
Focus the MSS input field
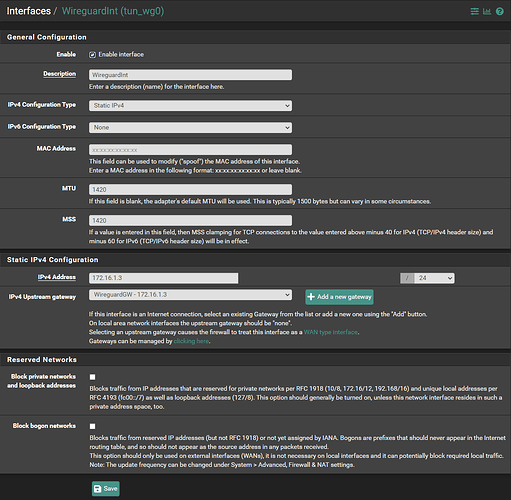[x=190, y=220]
